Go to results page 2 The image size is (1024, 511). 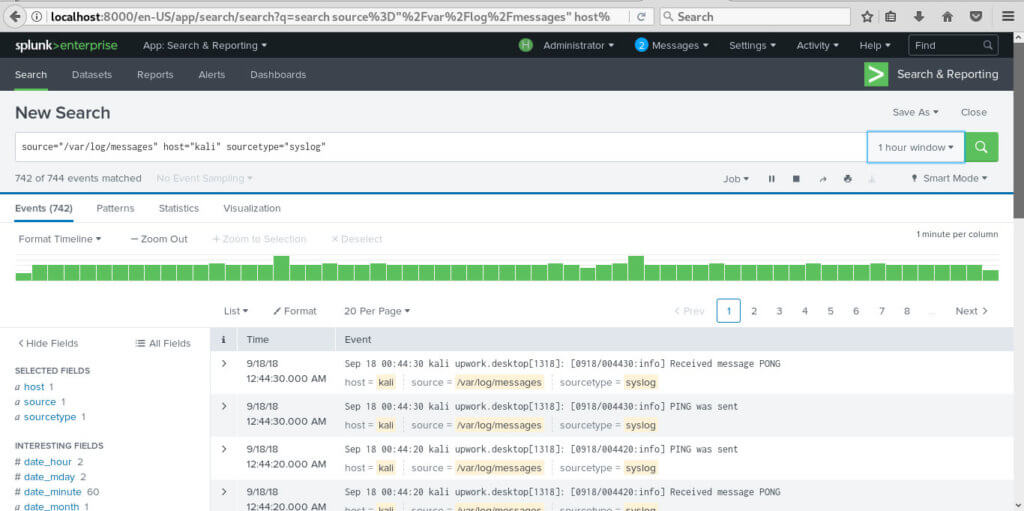pyautogui.click(x=754, y=311)
